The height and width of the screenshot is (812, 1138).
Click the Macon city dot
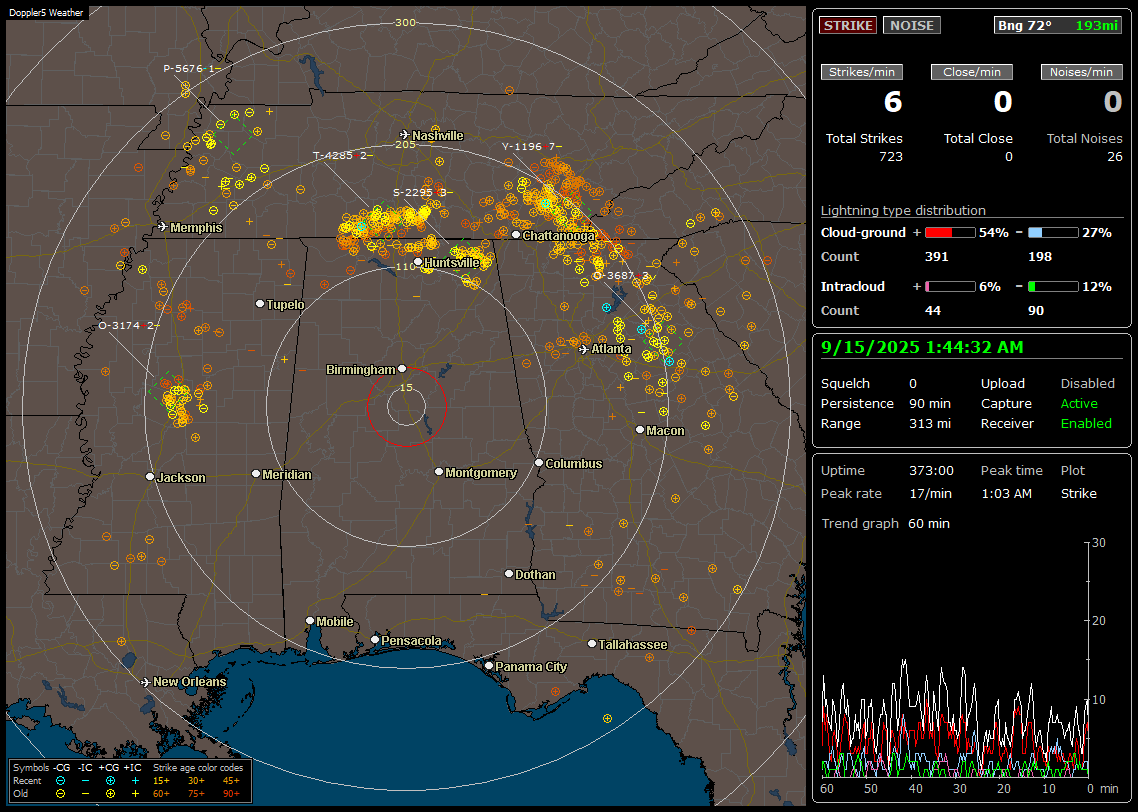[x=639, y=430]
